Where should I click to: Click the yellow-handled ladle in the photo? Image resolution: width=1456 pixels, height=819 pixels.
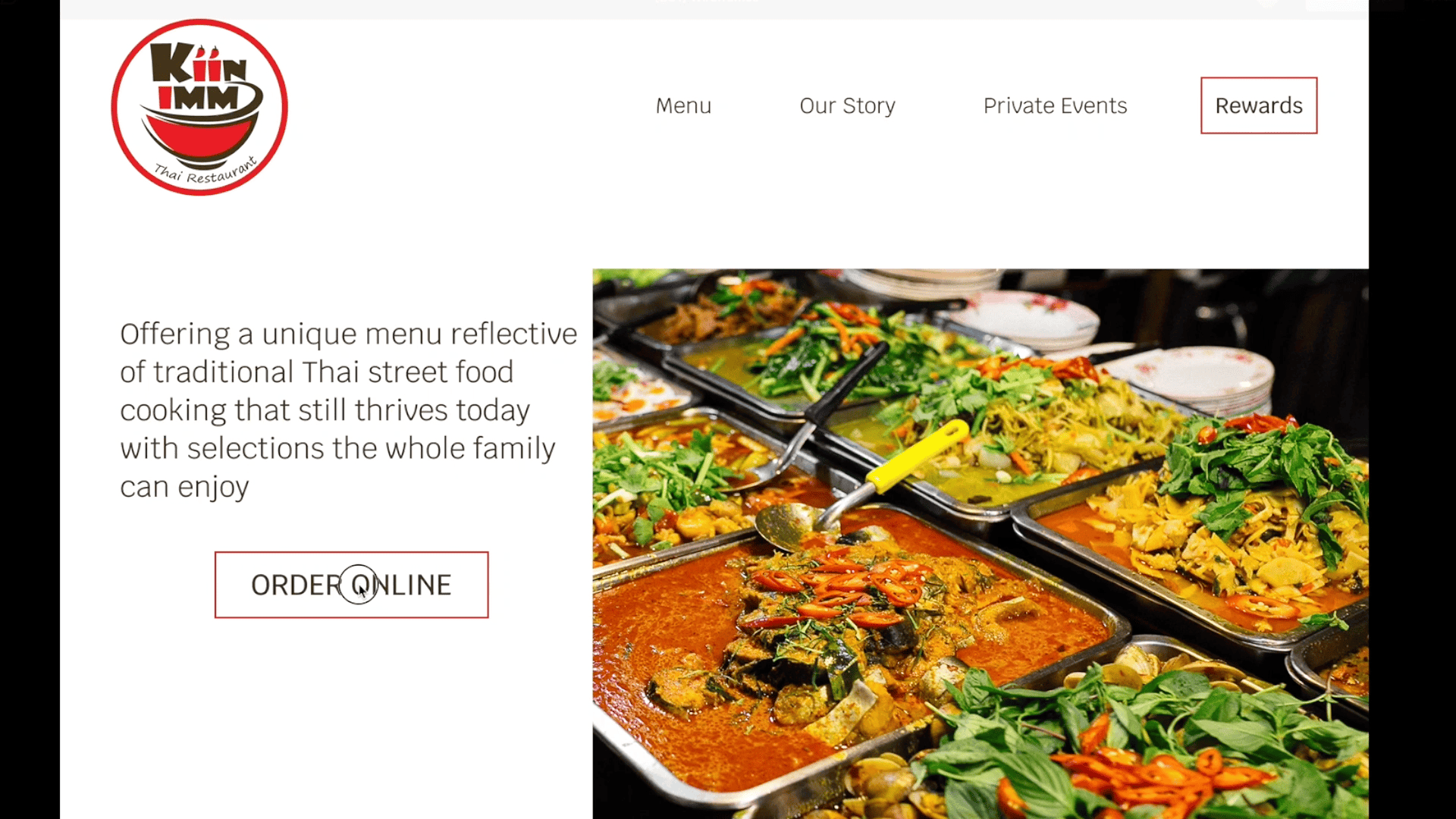[864, 485]
